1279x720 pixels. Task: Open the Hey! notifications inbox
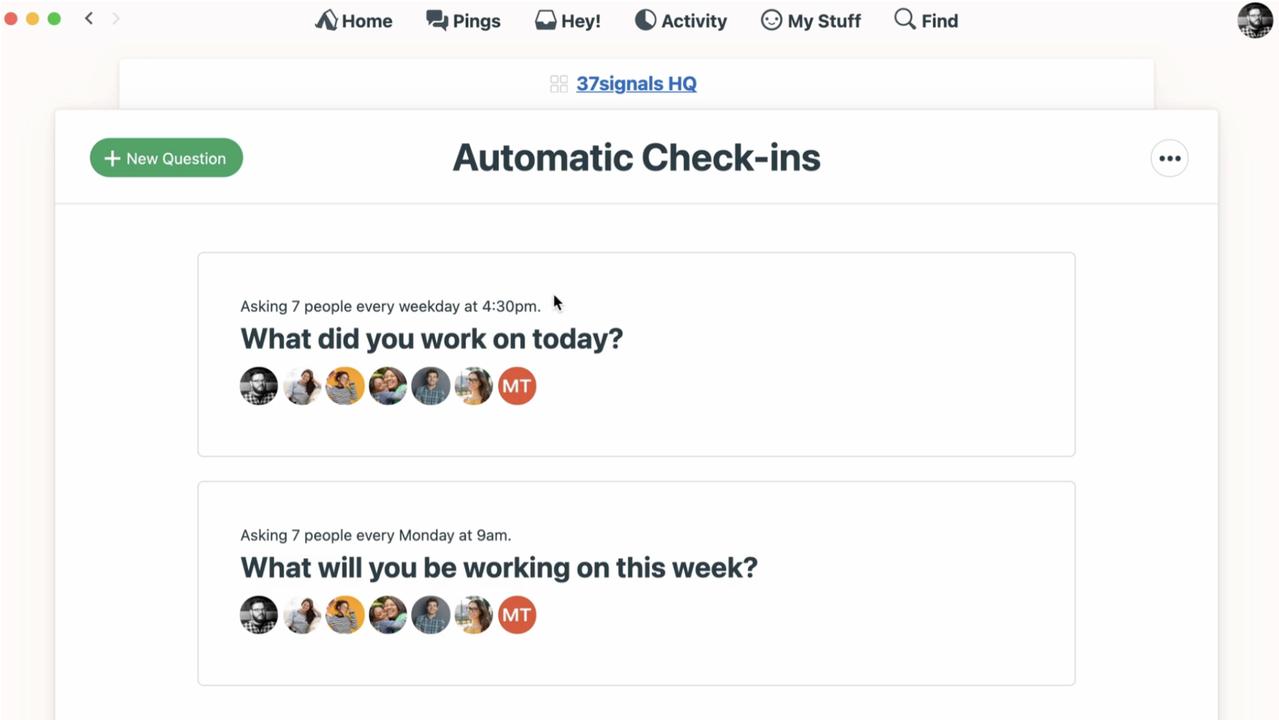coord(567,20)
